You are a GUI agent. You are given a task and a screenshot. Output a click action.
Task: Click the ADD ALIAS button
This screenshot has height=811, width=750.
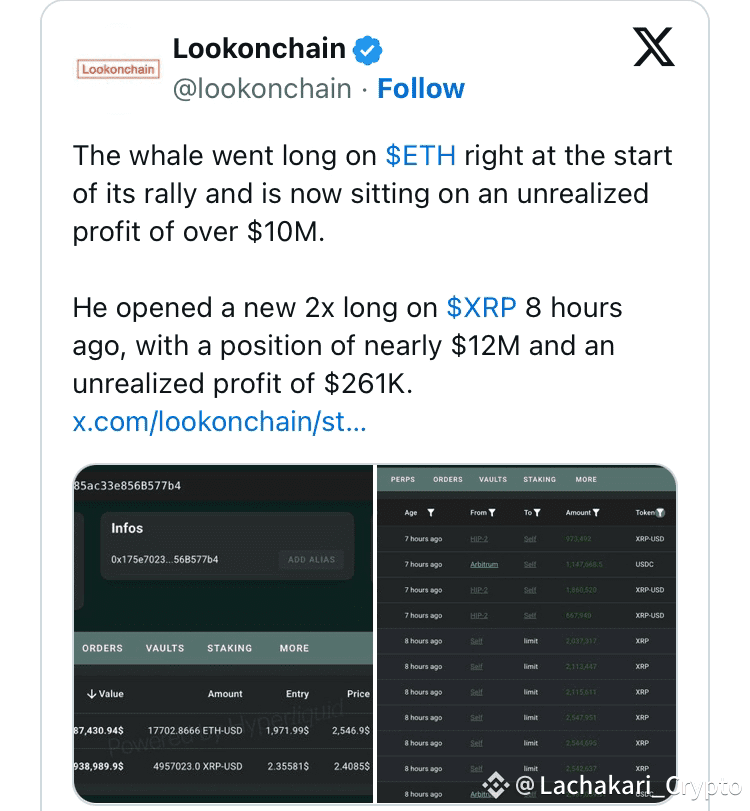tap(311, 560)
